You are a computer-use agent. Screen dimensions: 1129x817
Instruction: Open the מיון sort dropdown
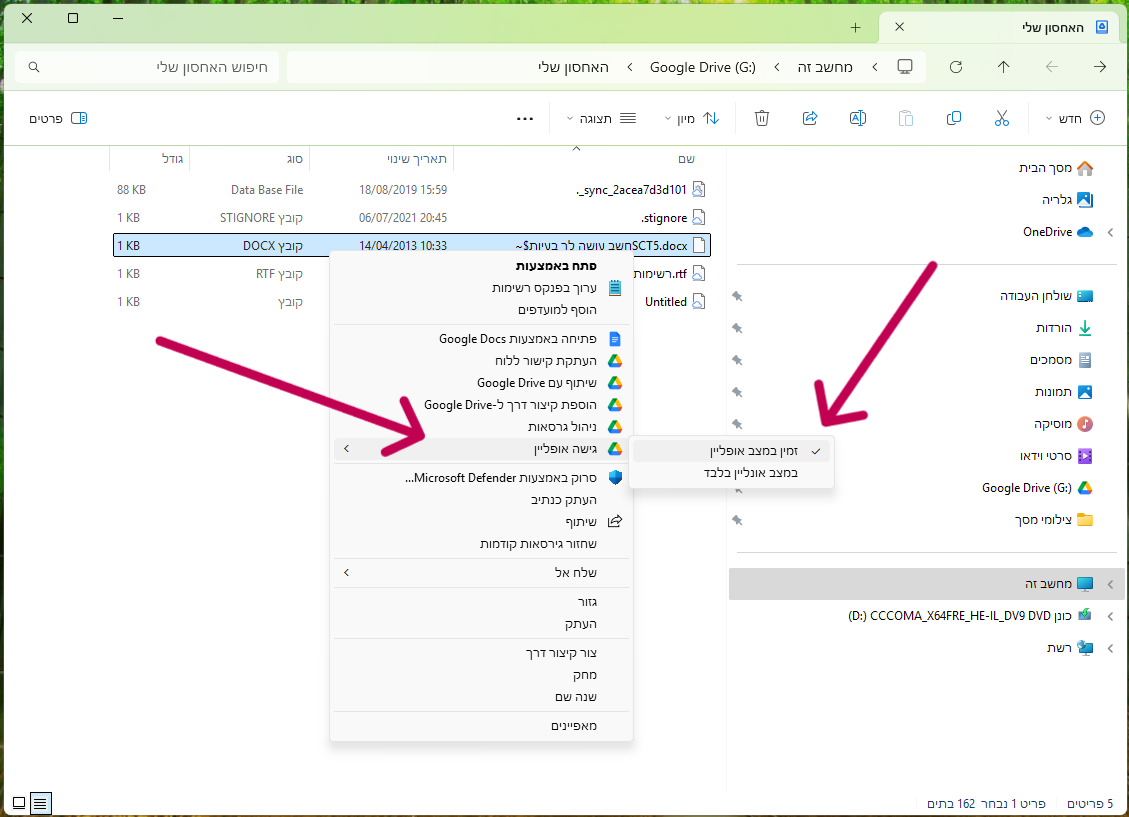[691, 118]
